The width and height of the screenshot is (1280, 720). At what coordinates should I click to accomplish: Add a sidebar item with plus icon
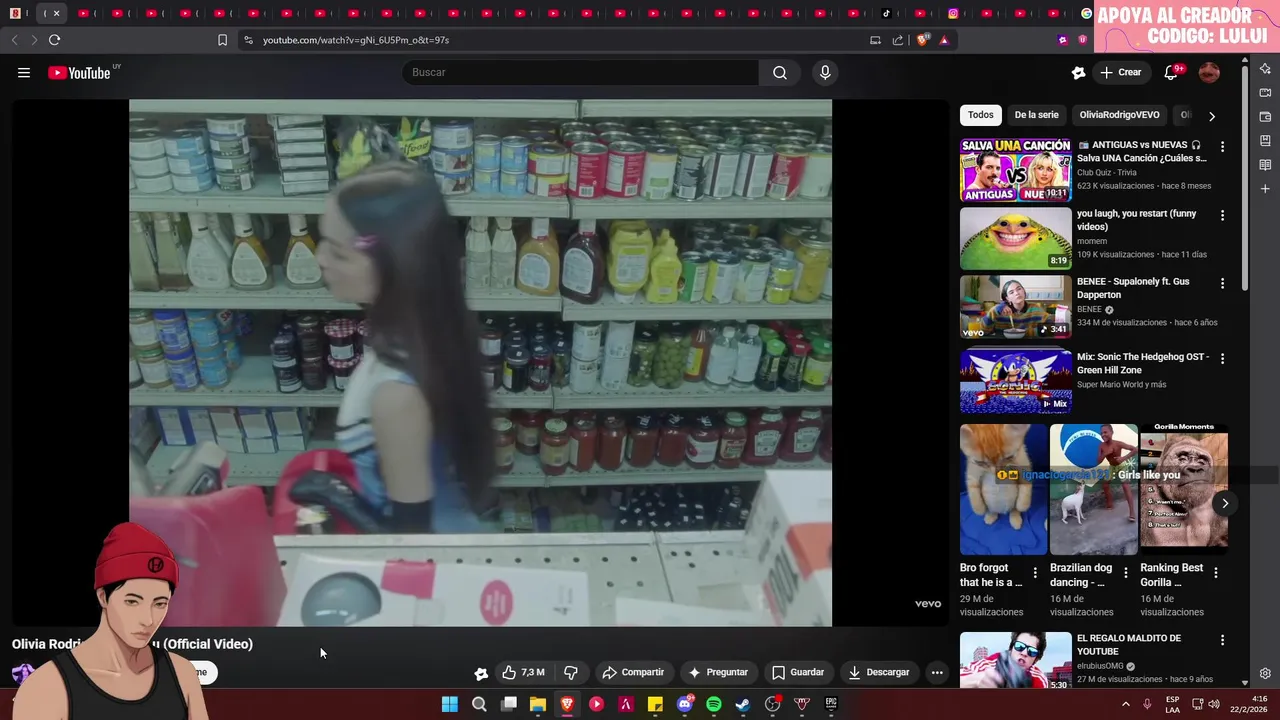point(1265,188)
